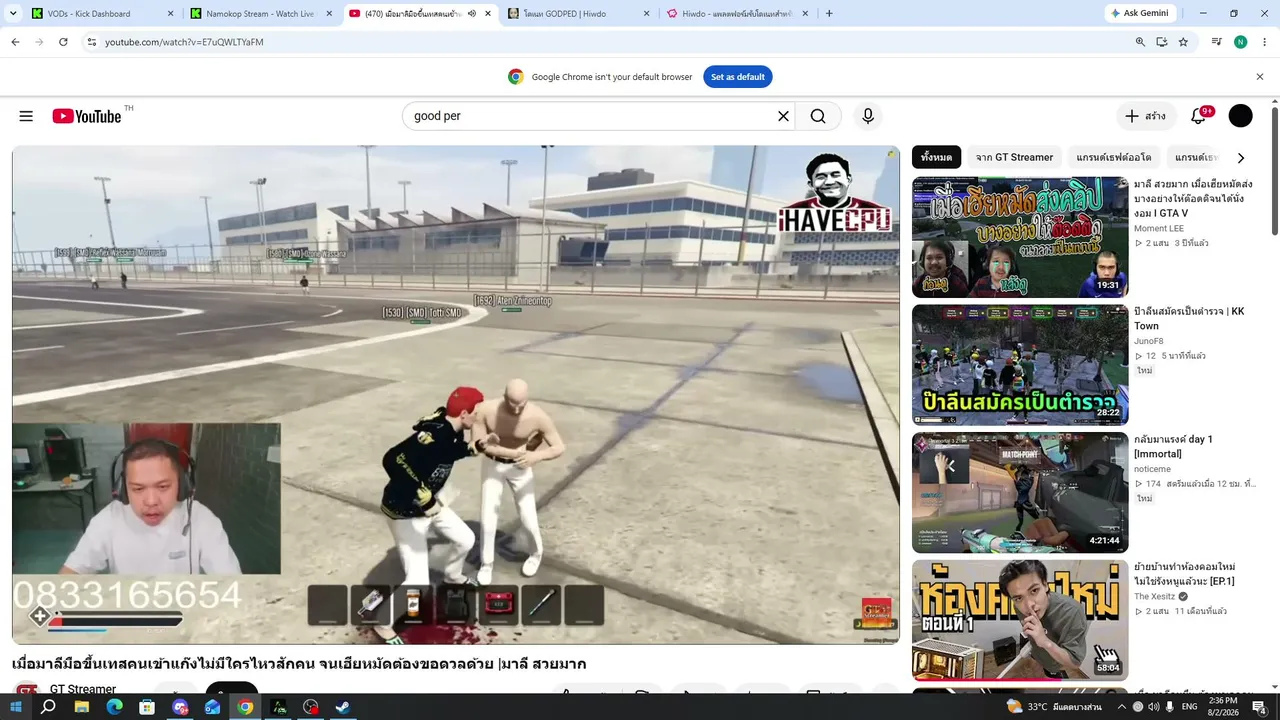This screenshot has height=720, width=1280.
Task: Open the account avatar menu
Action: point(1240,116)
